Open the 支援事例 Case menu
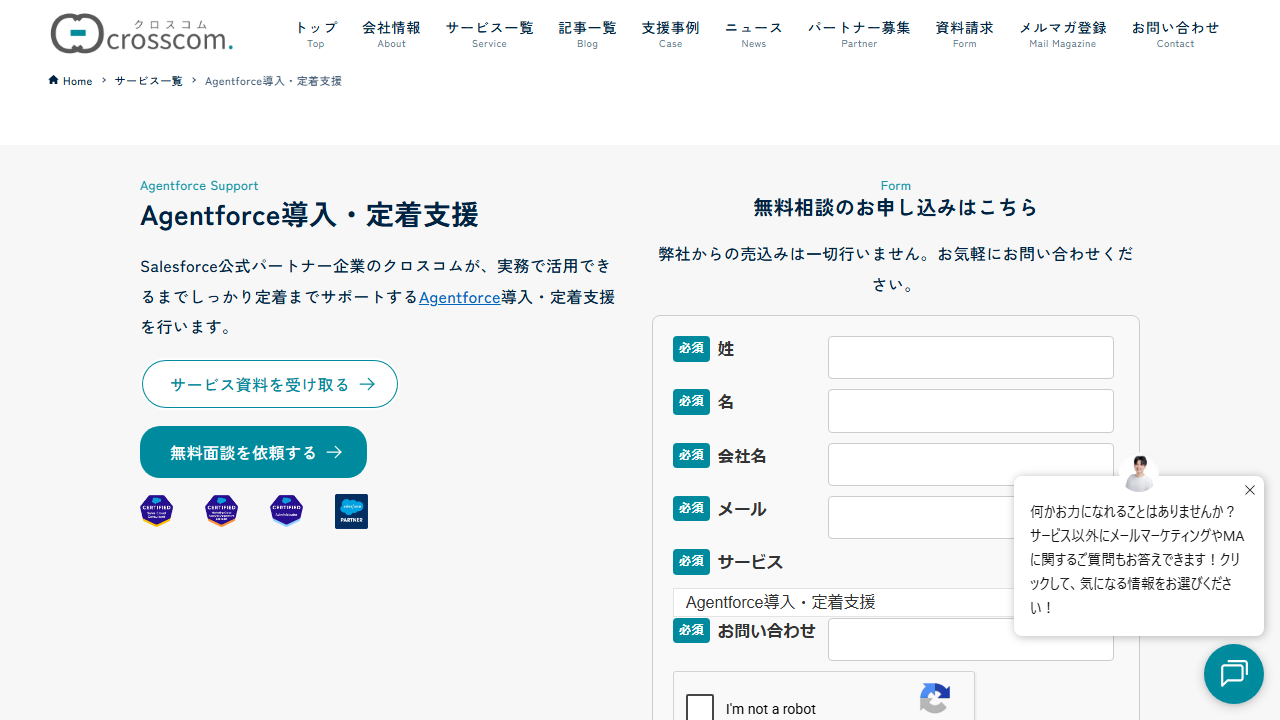The image size is (1280, 720). point(671,34)
